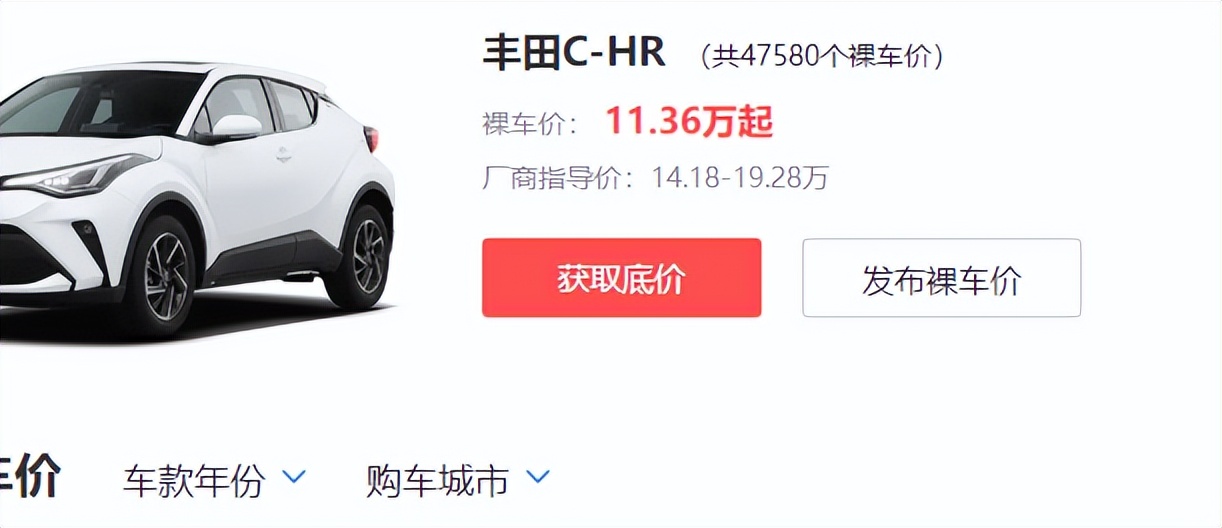The width and height of the screenshot is (1222, 528).
Task: Click the blue chevron beside 车款年份
Action: (294, 477)
